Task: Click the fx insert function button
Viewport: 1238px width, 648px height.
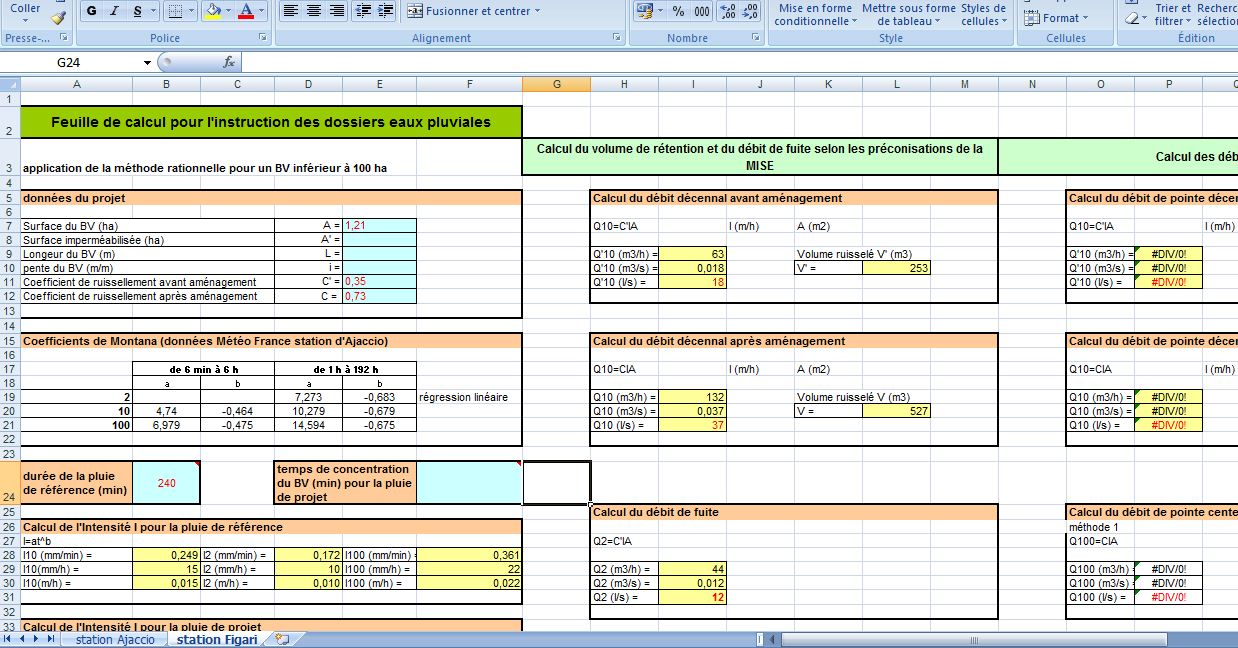Action: [x=230, y=61]
